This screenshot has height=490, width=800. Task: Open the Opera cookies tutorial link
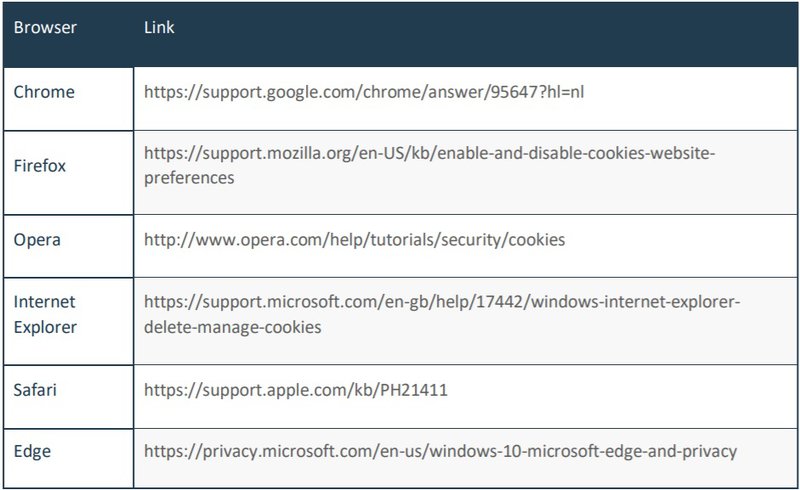click(354, 240)
